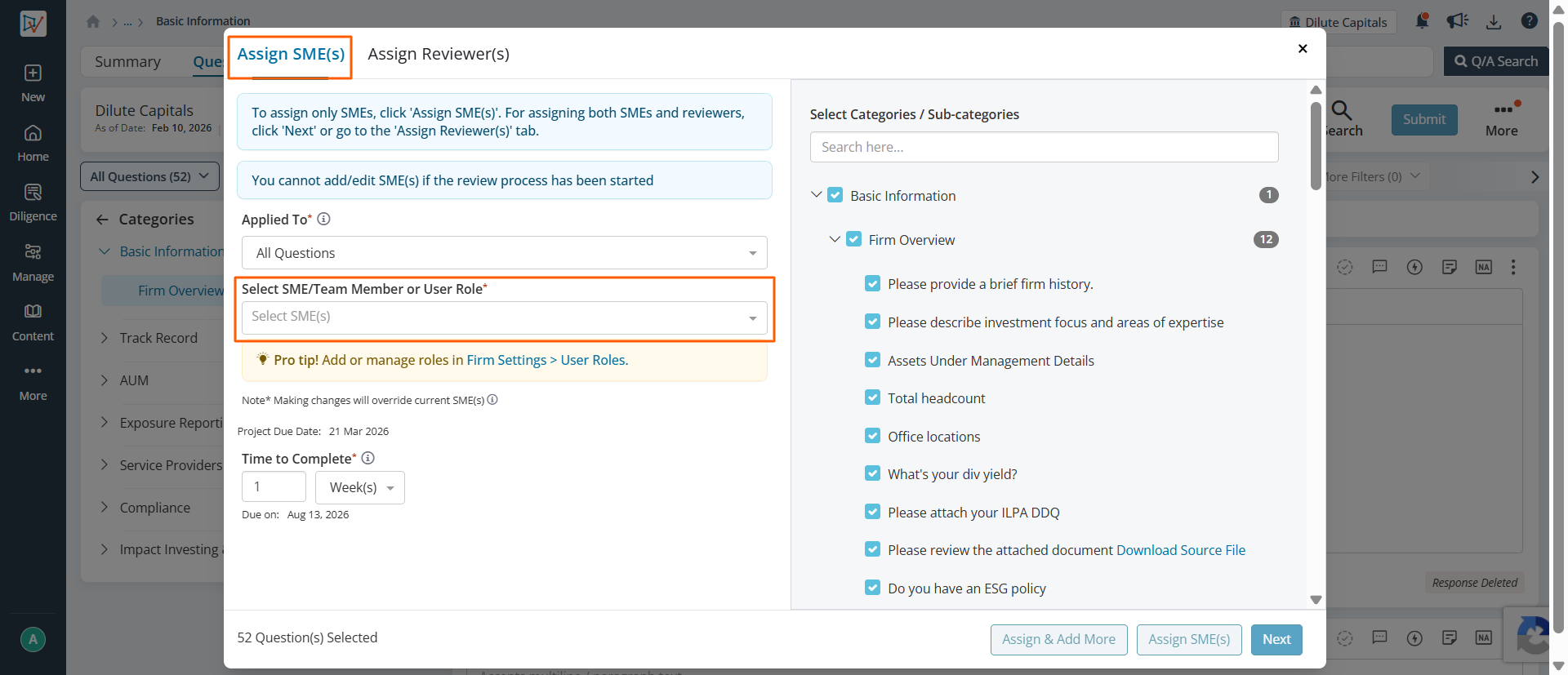Click the home breadcrumb icon
Image resolution: width=1568 pixels, height=675 pixels.
pyautogui.click(x=93, y=22)
